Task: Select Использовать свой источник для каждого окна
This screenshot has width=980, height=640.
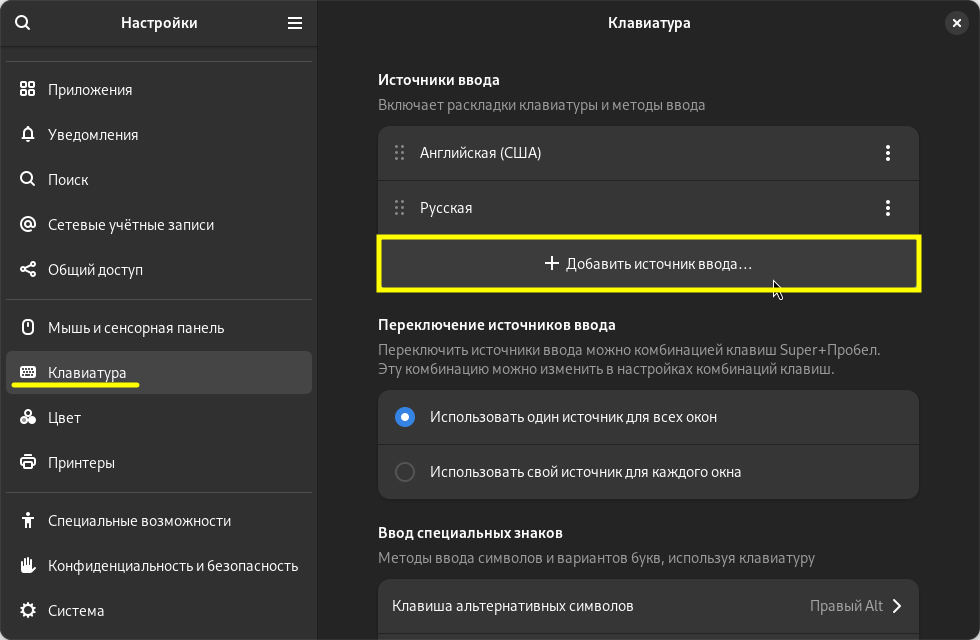Action: pyautogui.click(x=405, y=472)
